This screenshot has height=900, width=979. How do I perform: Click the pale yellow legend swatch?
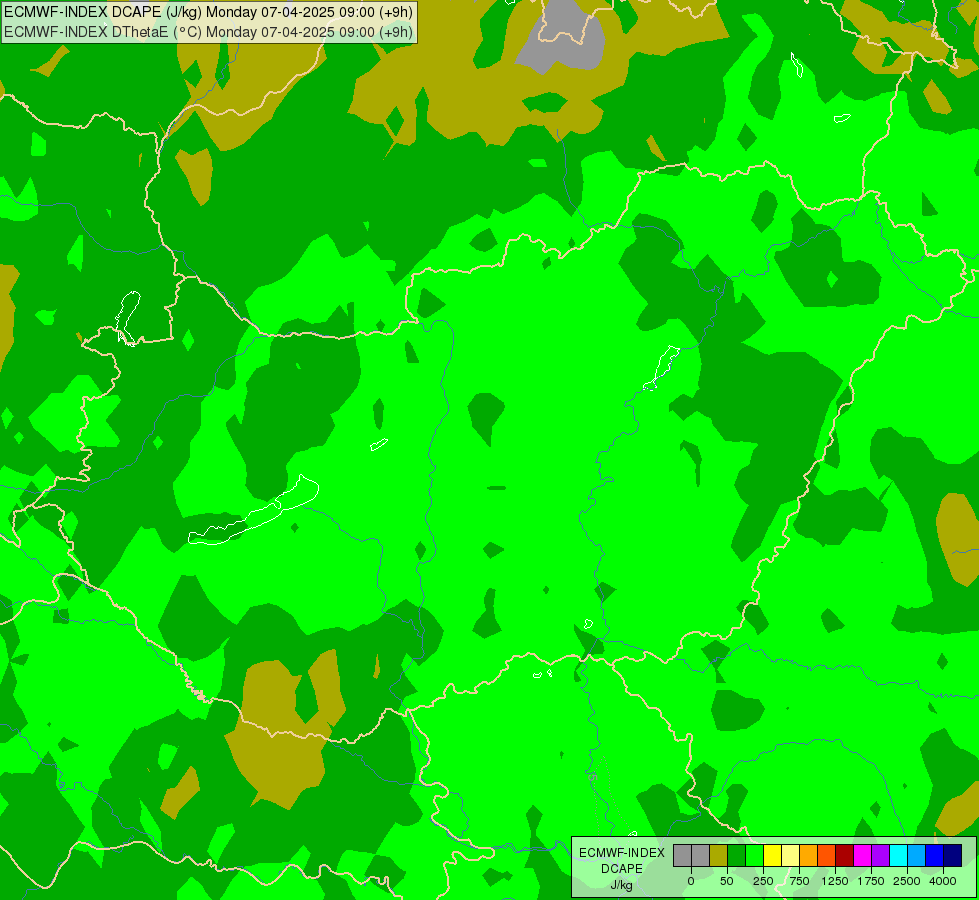point(790,856)
